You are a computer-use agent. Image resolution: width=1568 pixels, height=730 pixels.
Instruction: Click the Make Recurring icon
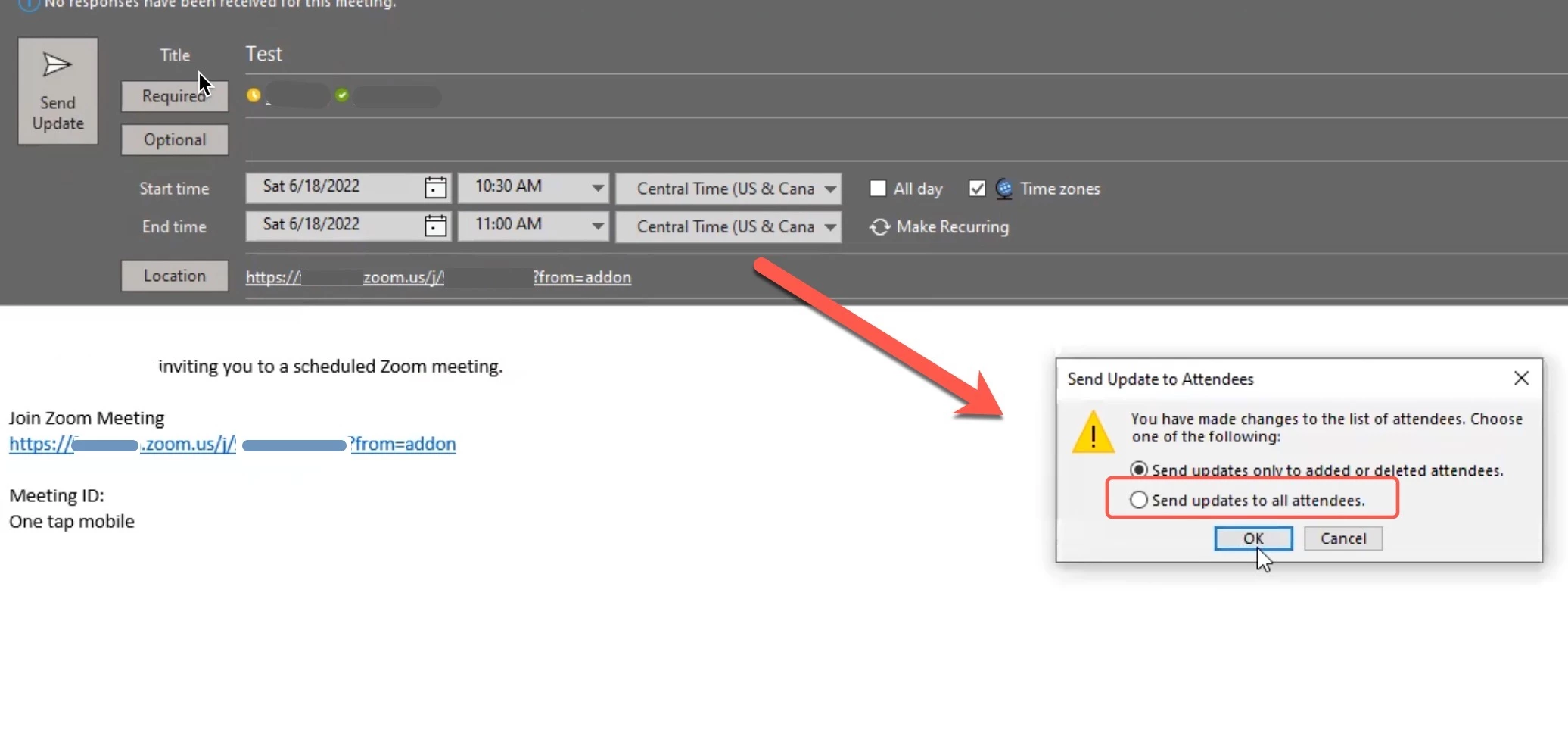(x=879, y=226)
